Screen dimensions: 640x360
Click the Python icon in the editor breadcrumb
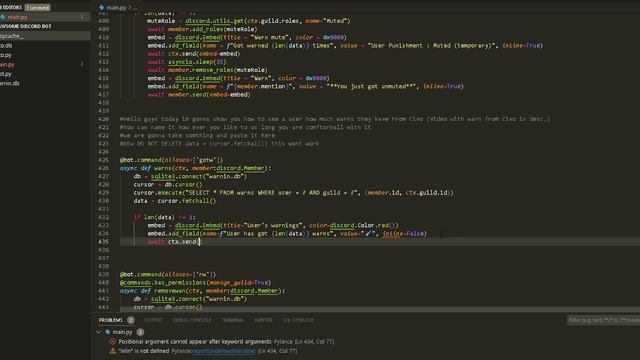coord(102,7)
